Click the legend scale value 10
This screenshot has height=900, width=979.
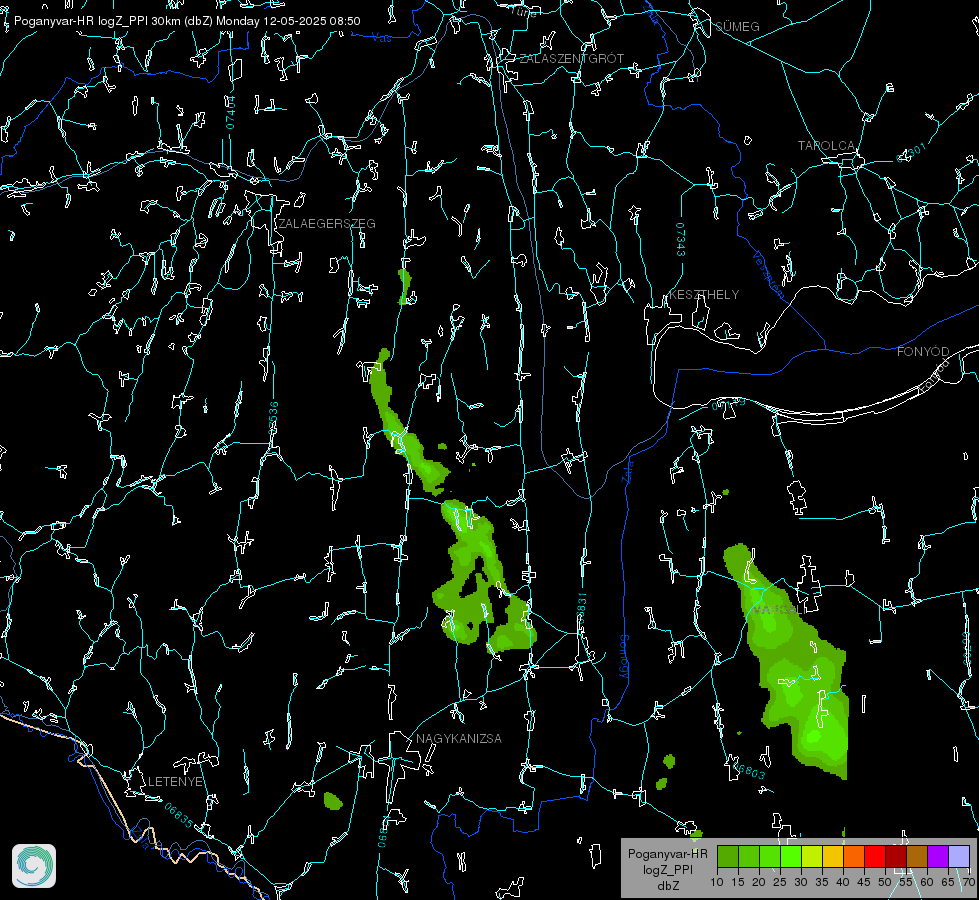point(717,883)
